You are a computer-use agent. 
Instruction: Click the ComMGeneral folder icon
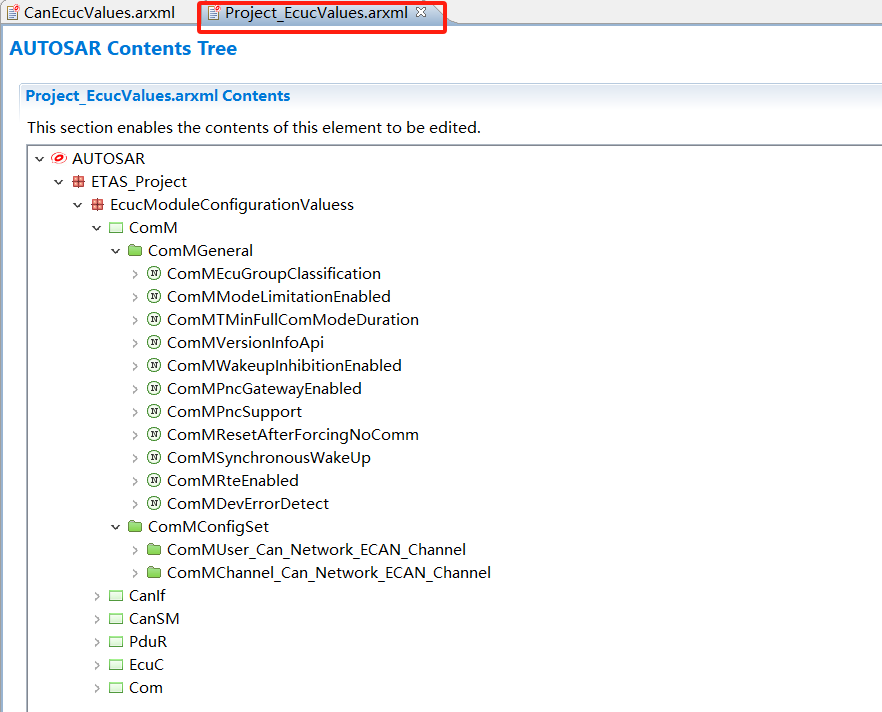(x=135, y=251)
